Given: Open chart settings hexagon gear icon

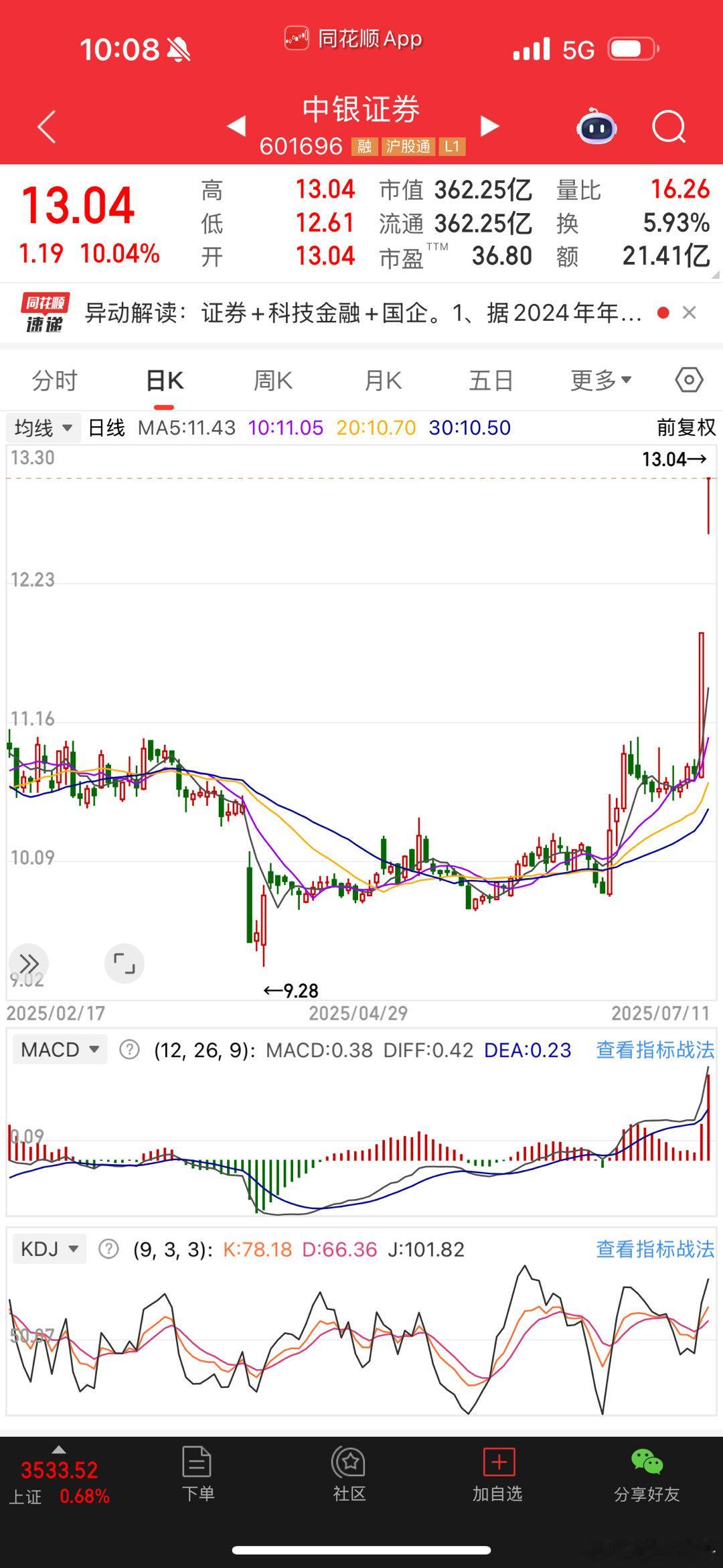Looking at the screenshot, I should click(689, 380).
